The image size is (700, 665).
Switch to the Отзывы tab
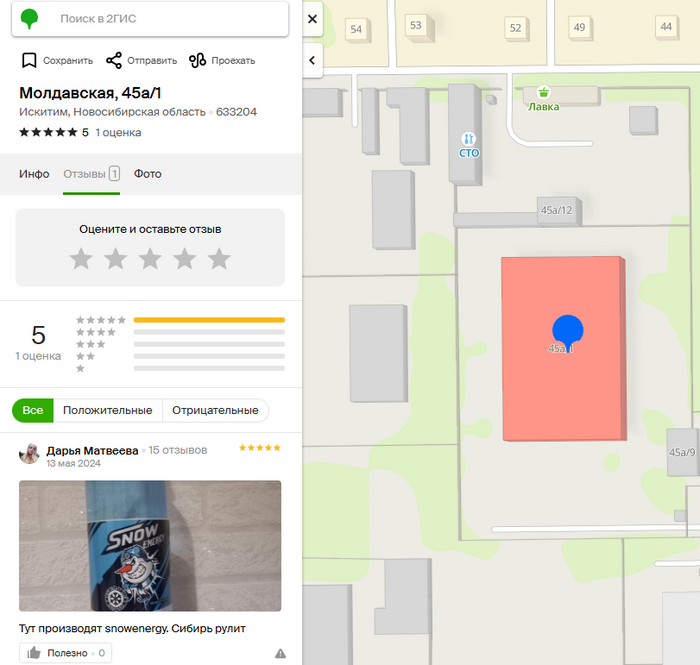[92, 174]
